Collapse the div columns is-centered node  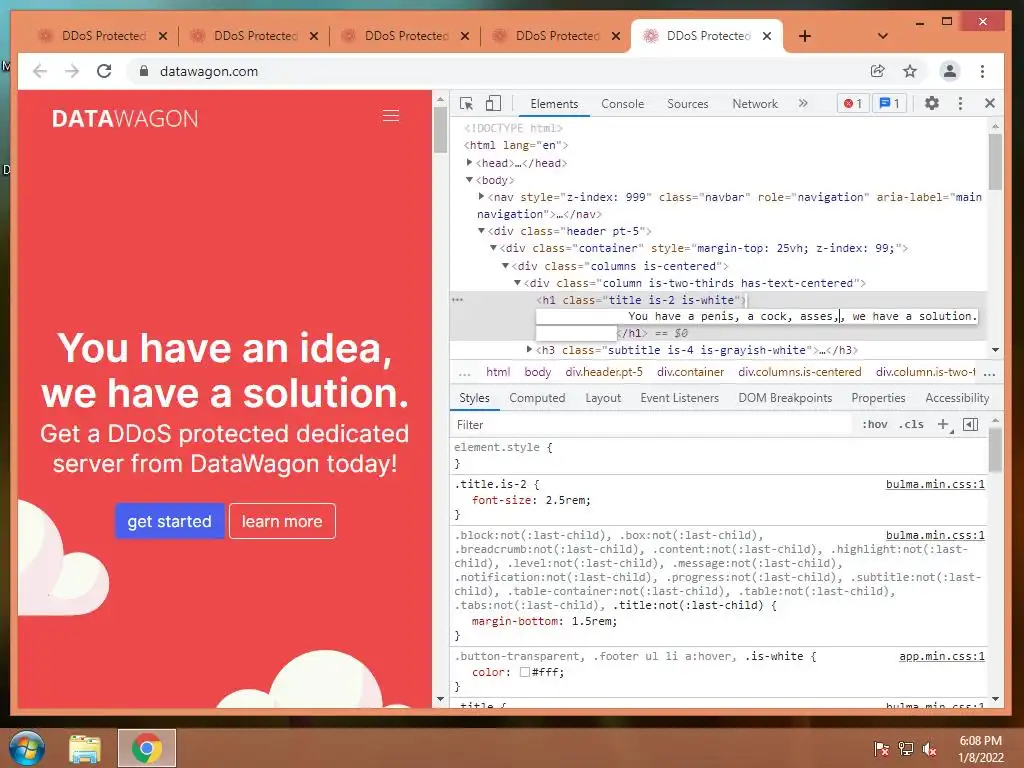(505, 266)
